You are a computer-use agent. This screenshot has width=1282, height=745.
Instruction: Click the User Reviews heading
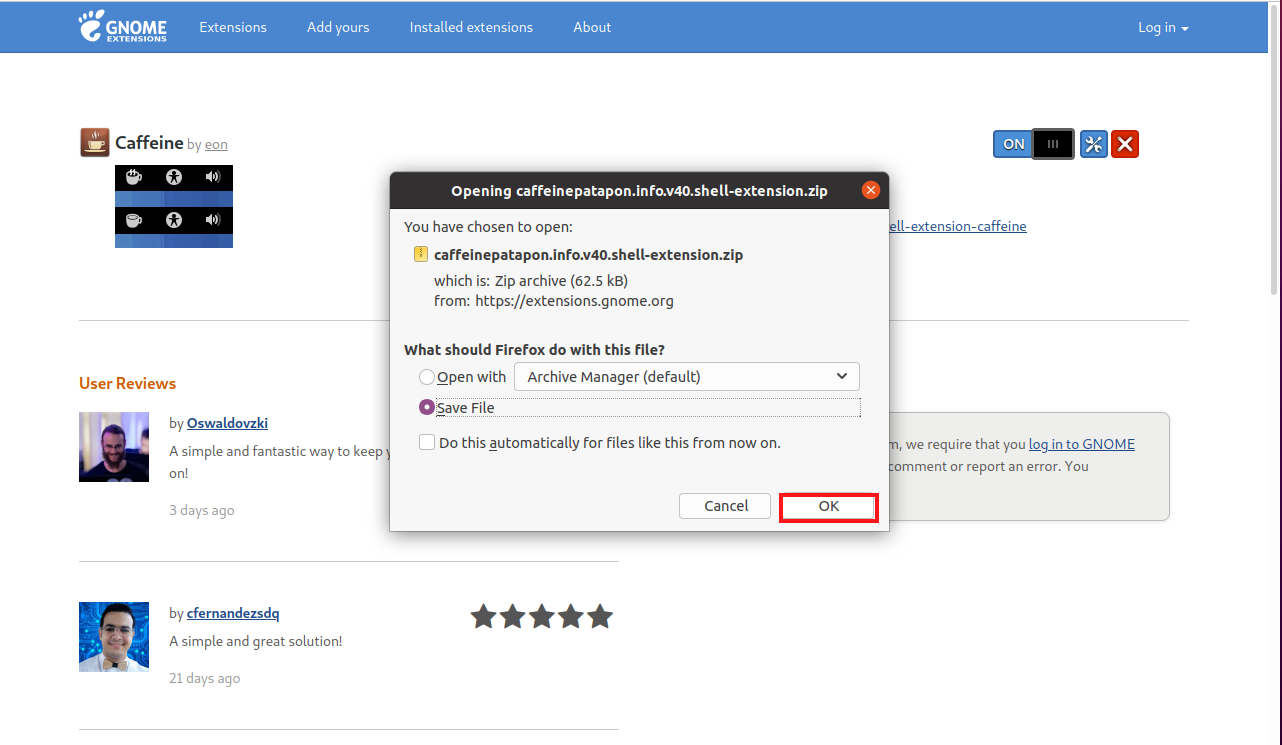tap(127, 383)
